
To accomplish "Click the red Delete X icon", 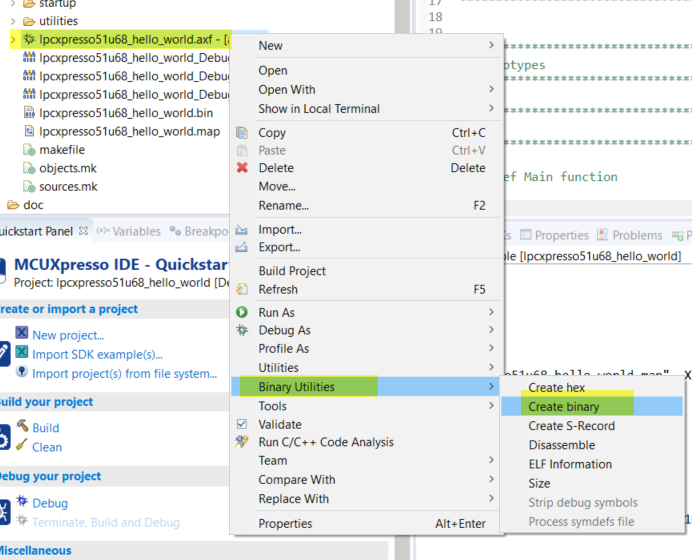I will (241, 168).
